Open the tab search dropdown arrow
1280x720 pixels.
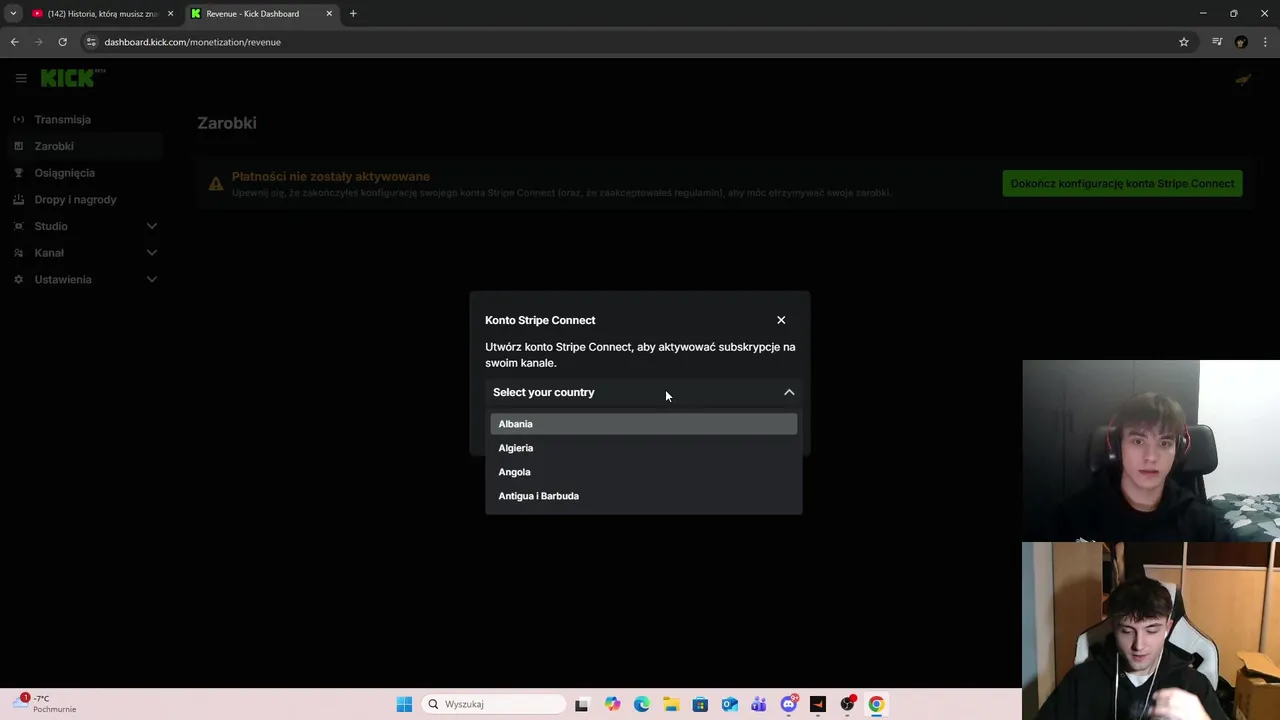pyautogui.click(x=13, y=14)
